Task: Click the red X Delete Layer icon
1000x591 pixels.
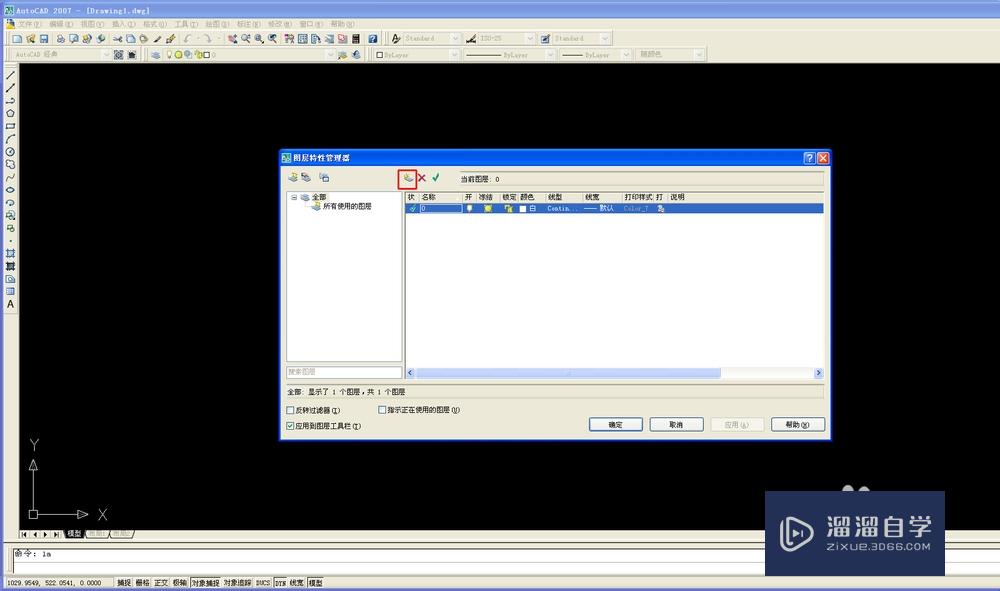Action: pos(422,178)
